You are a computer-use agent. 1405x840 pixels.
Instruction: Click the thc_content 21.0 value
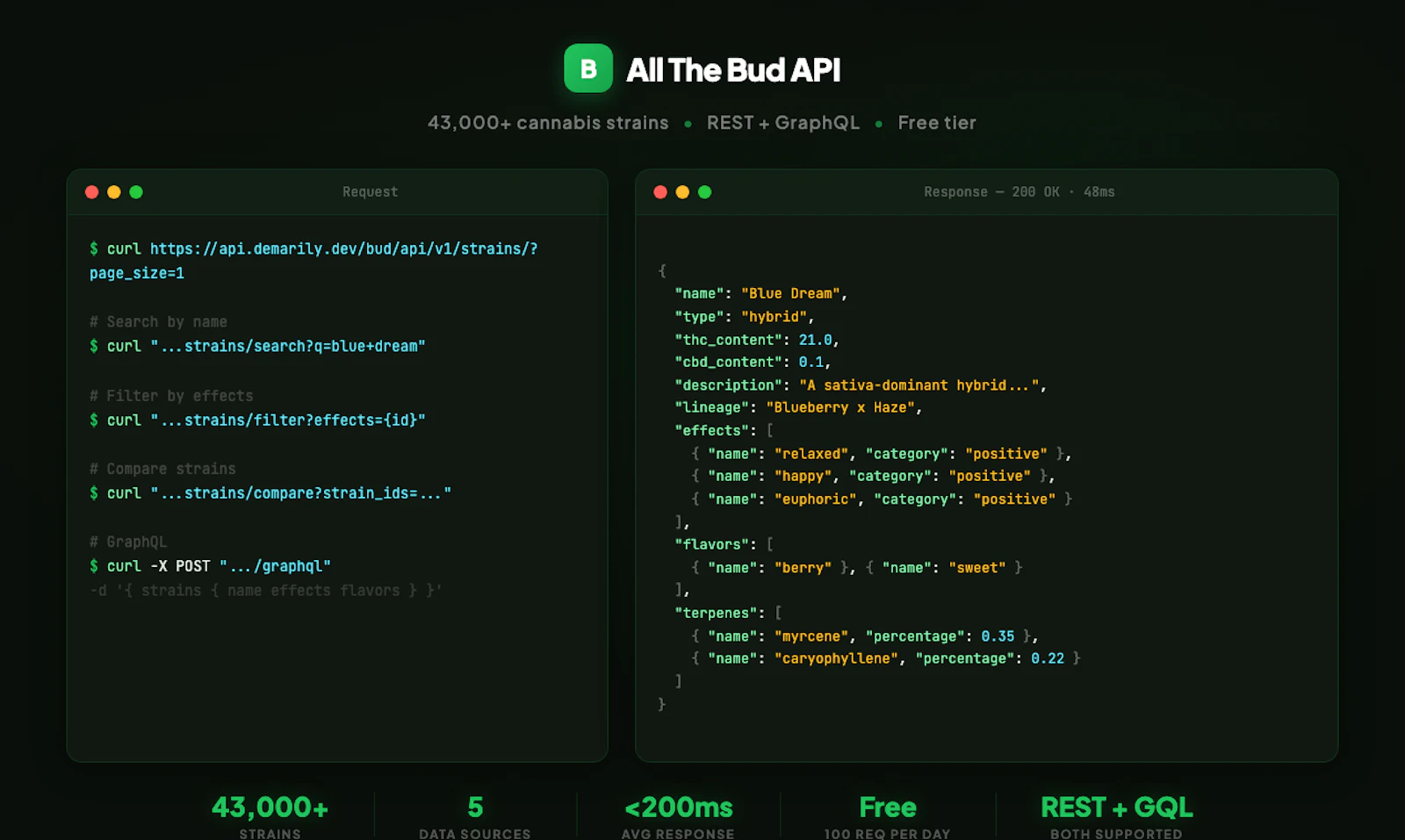click(815, 340)
